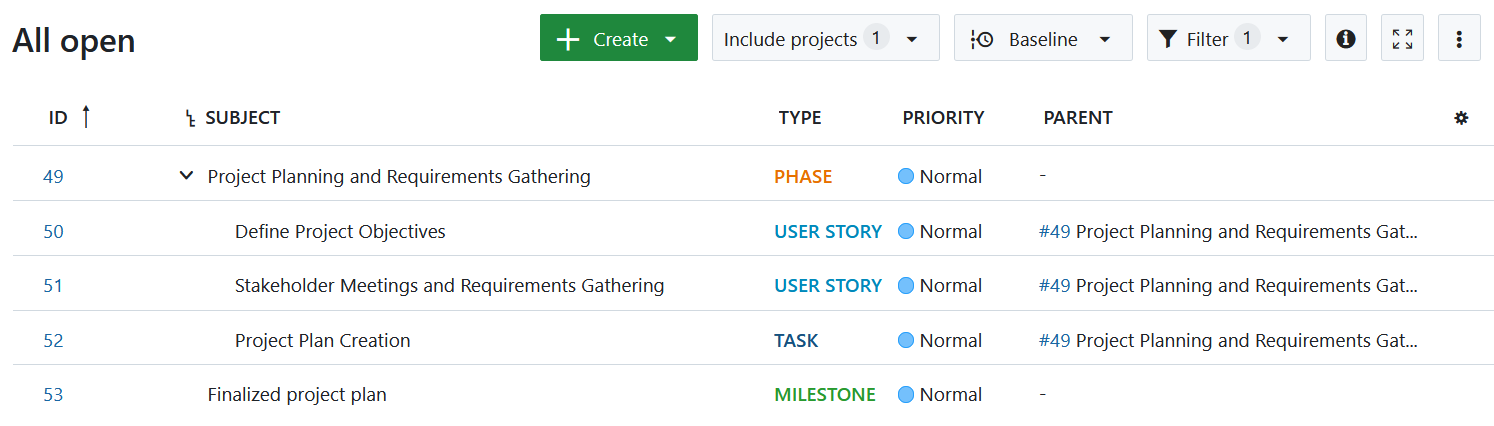Click USER STORY type for Stakeholder Meetings row
This screenshot has width=1494, height=426.
pyautogui.click(x=828, y=286)
